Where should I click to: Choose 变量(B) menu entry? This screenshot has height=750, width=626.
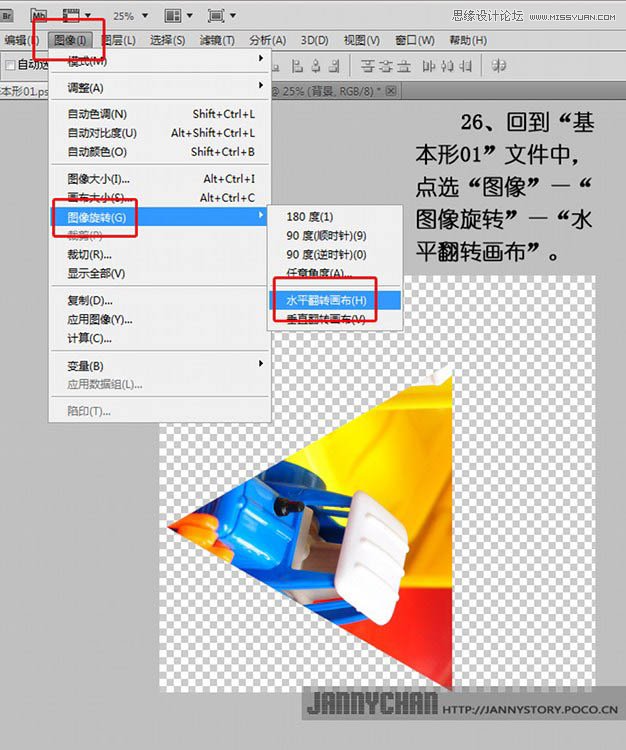[x=160, y=366]
